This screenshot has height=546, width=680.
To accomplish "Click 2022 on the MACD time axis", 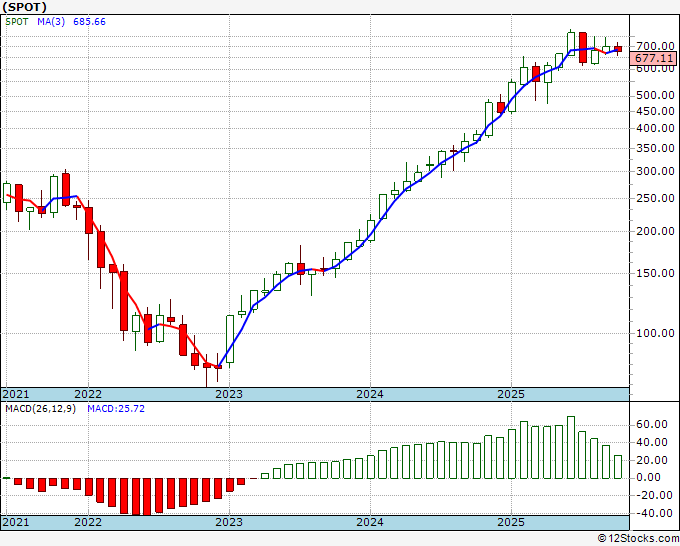I will click(x=88, y=522).
